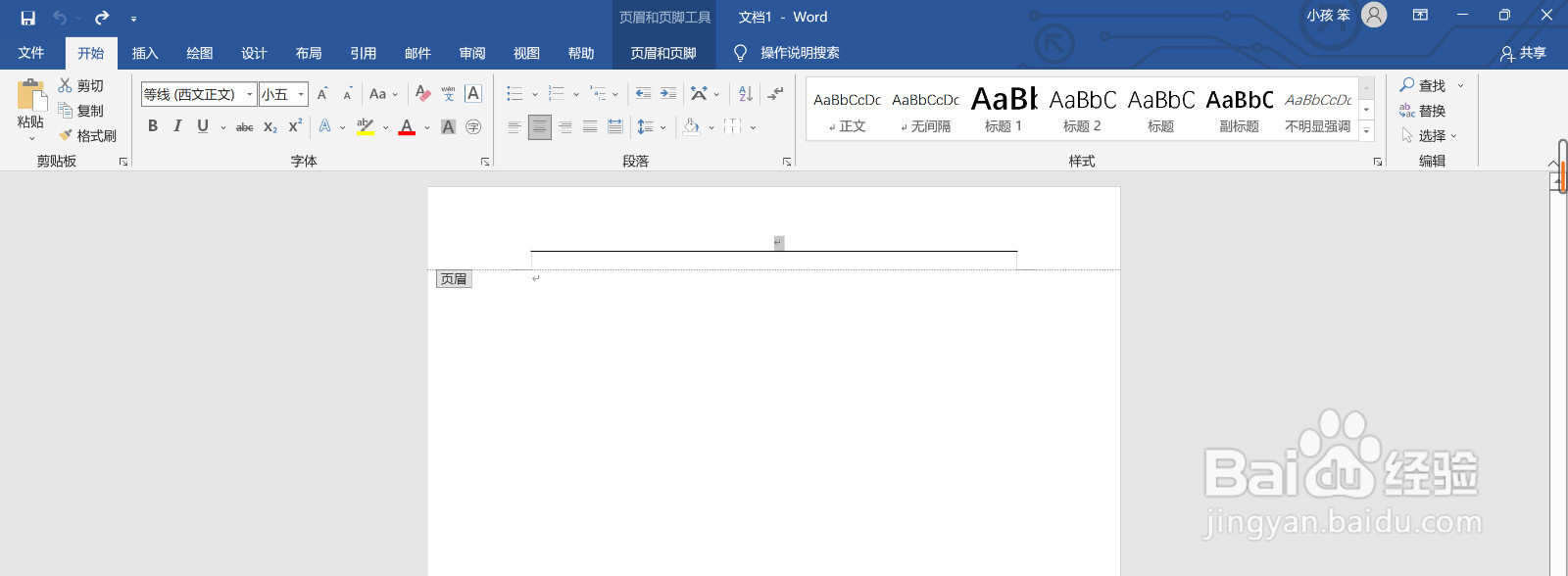Toggle bold formatting
Viewport: 1568px width, 576px height.
point(153,126)
